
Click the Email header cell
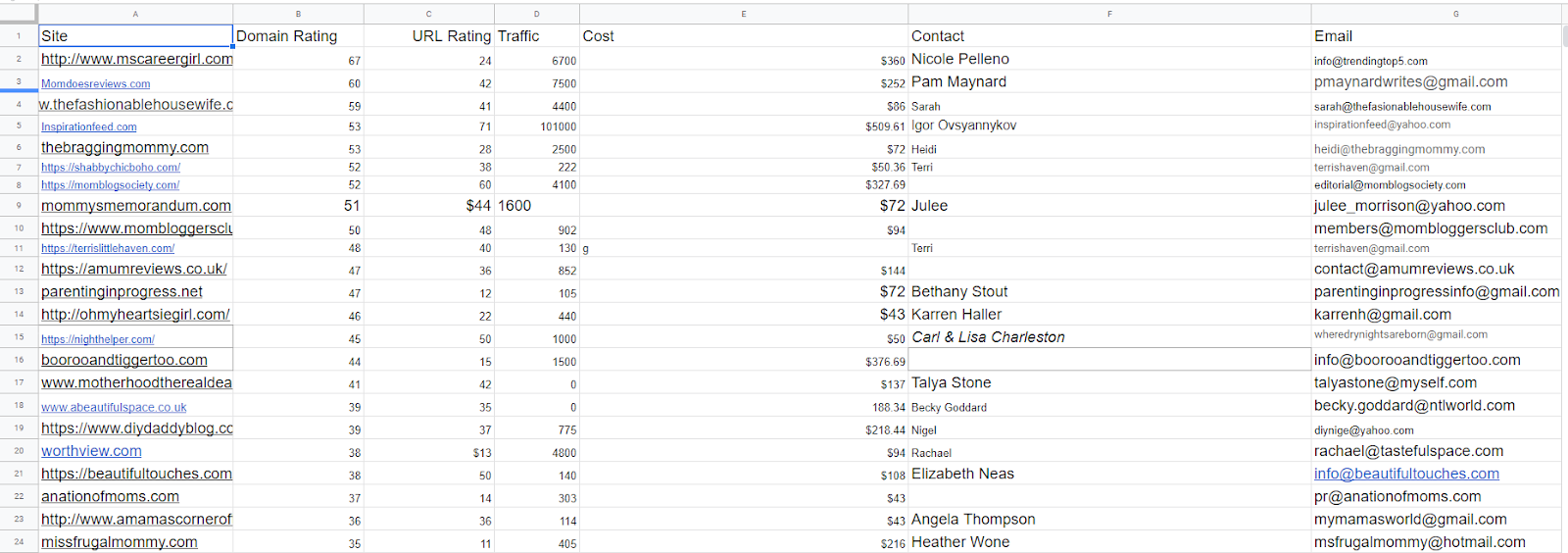(x=1436, y=36)
